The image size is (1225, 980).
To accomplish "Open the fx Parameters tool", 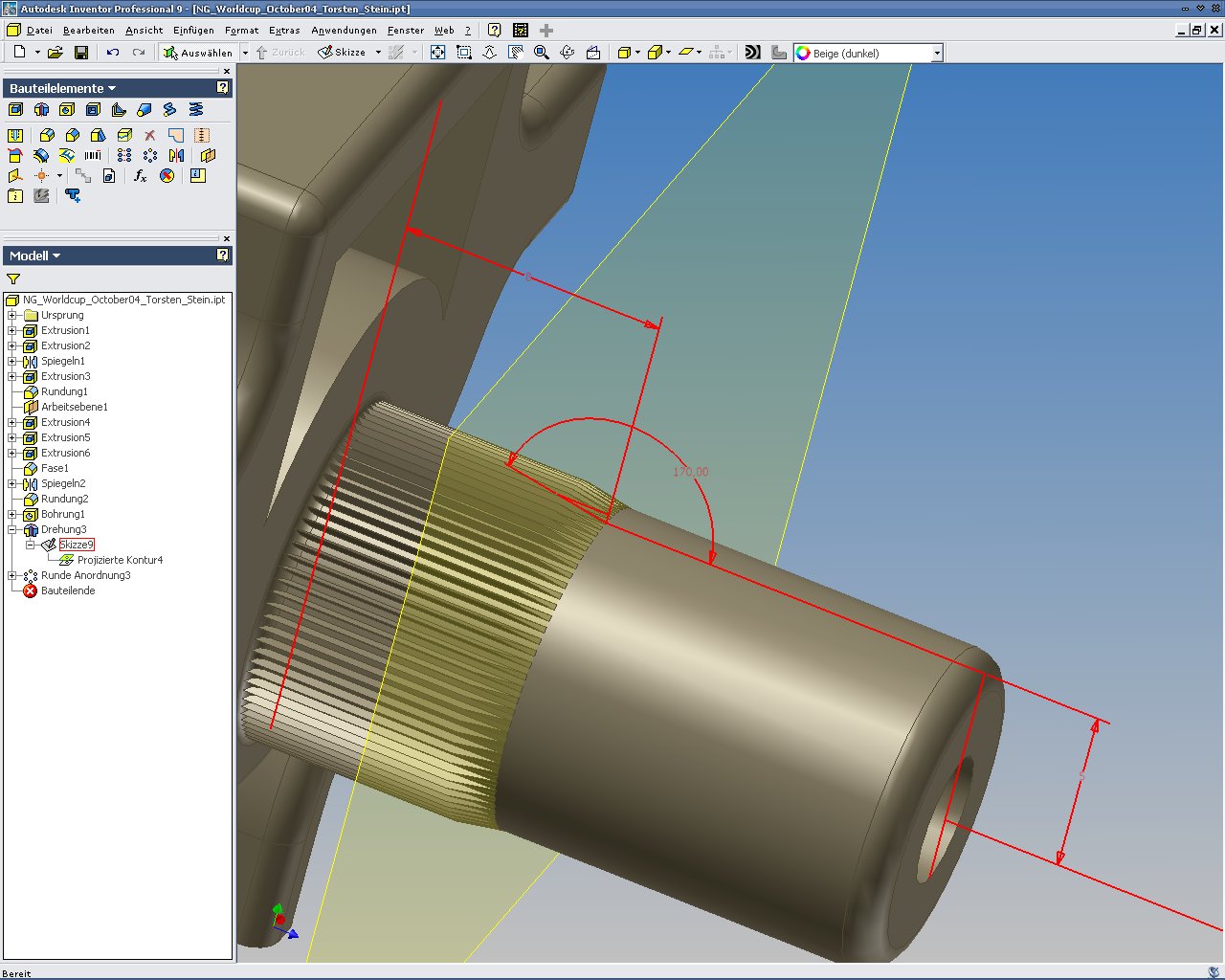I will pyautogui.click(x=141, y=176).
